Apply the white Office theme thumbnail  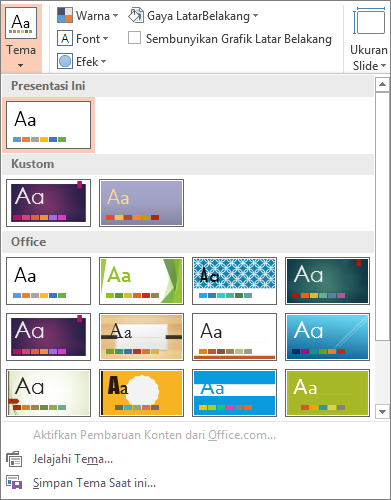point(48,281)
